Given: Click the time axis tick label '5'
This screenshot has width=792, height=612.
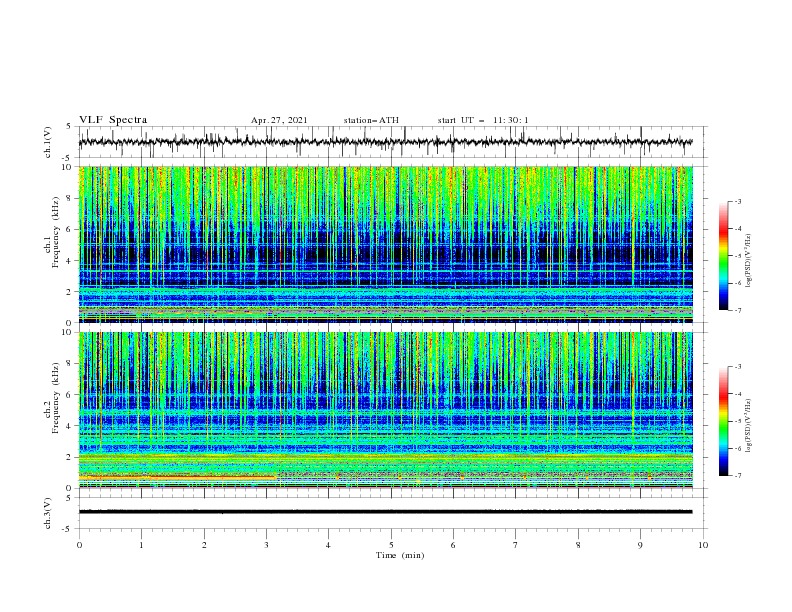Looking at the screenshot, I should [x=391, y=545].
